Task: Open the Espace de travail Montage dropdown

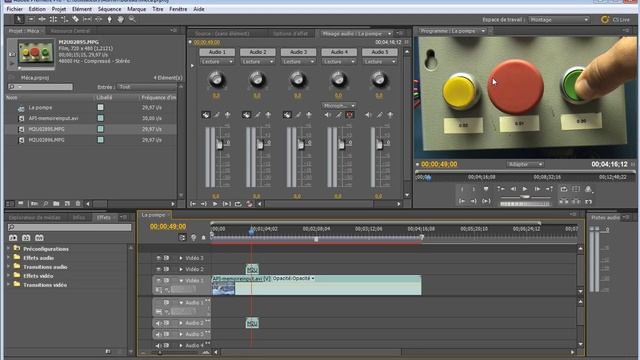Action: [x=559, y=20]
